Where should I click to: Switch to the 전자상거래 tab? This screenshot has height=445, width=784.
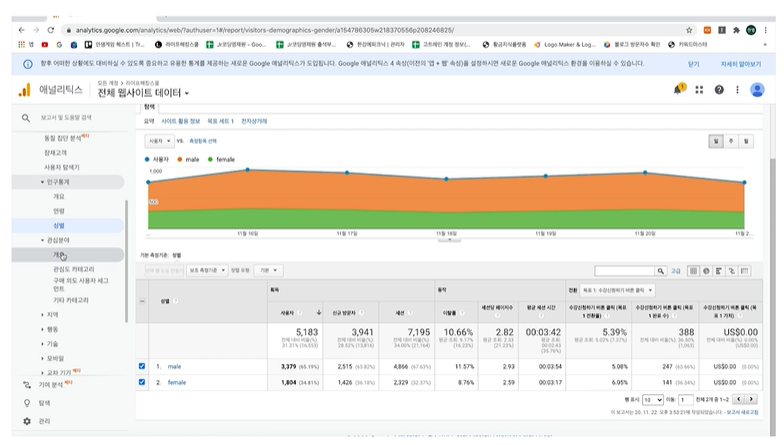(x=254, y=122)
